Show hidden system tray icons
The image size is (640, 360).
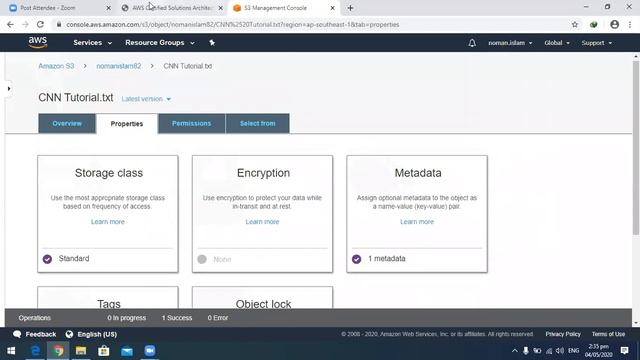coord(514,351)
